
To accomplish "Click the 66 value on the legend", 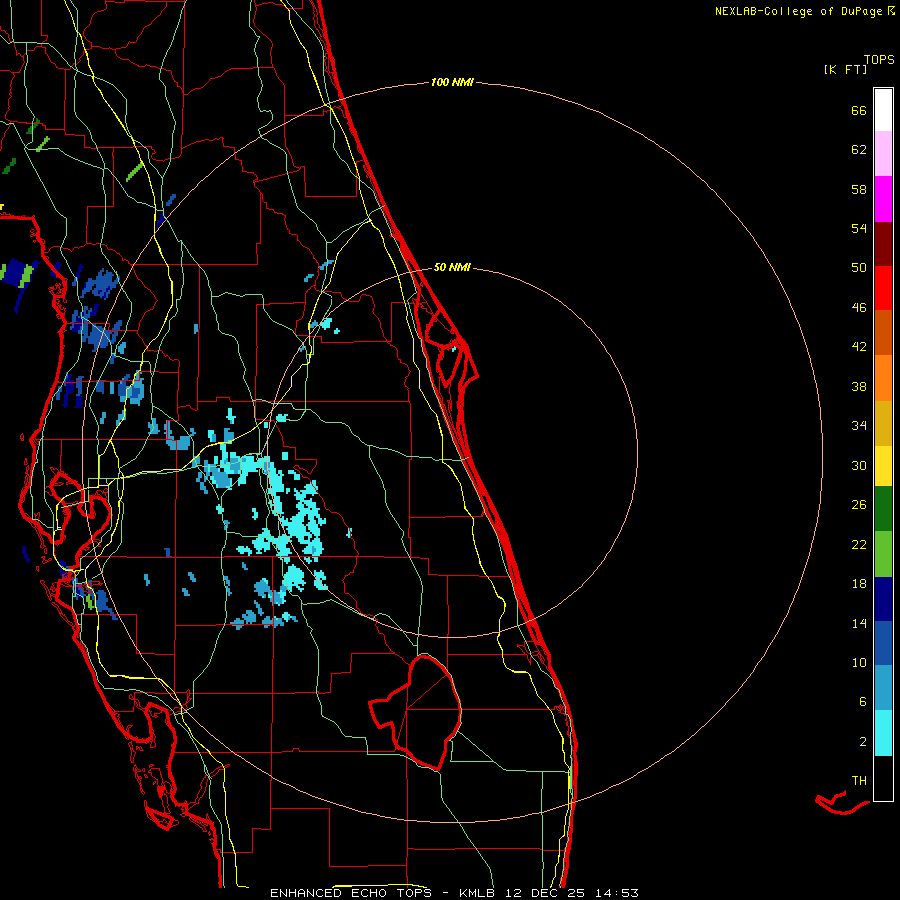I will (859, 110).
